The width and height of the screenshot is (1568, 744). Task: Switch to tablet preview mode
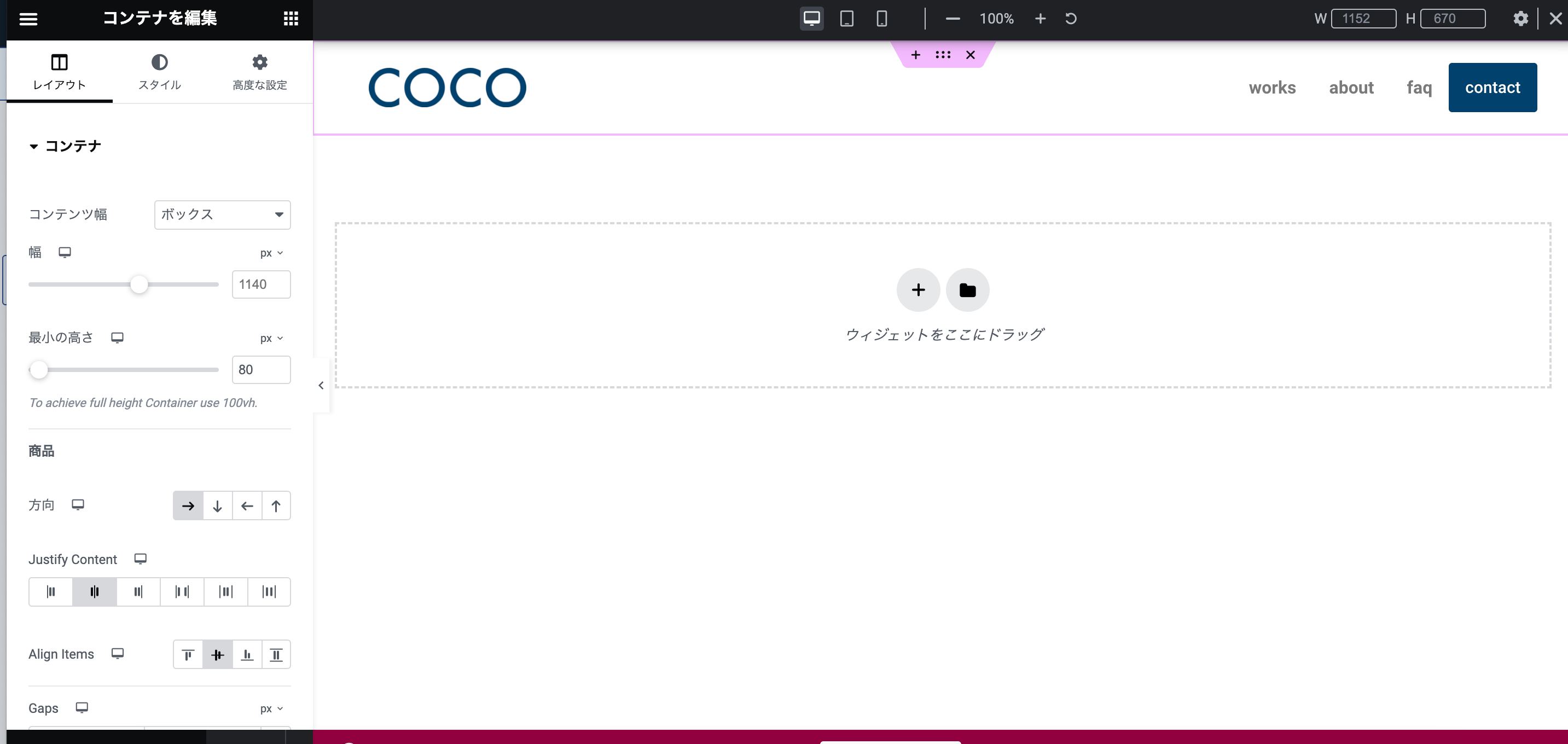pyautogui.click(x=846, y=19)
